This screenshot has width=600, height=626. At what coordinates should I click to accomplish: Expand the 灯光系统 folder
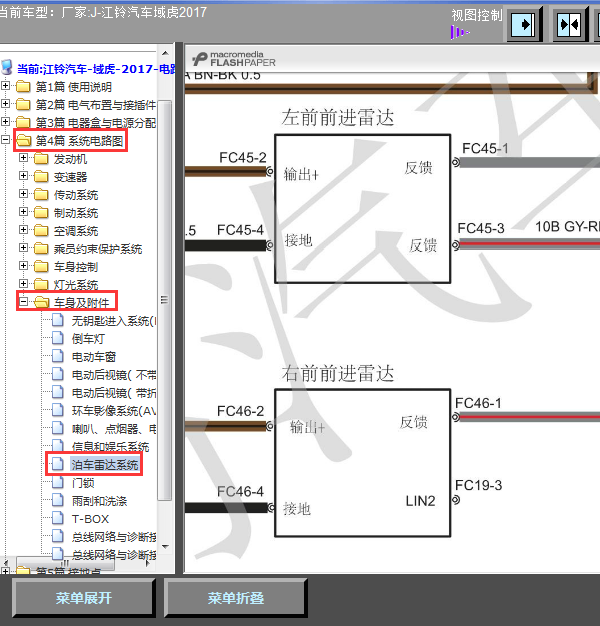[24, 283]
